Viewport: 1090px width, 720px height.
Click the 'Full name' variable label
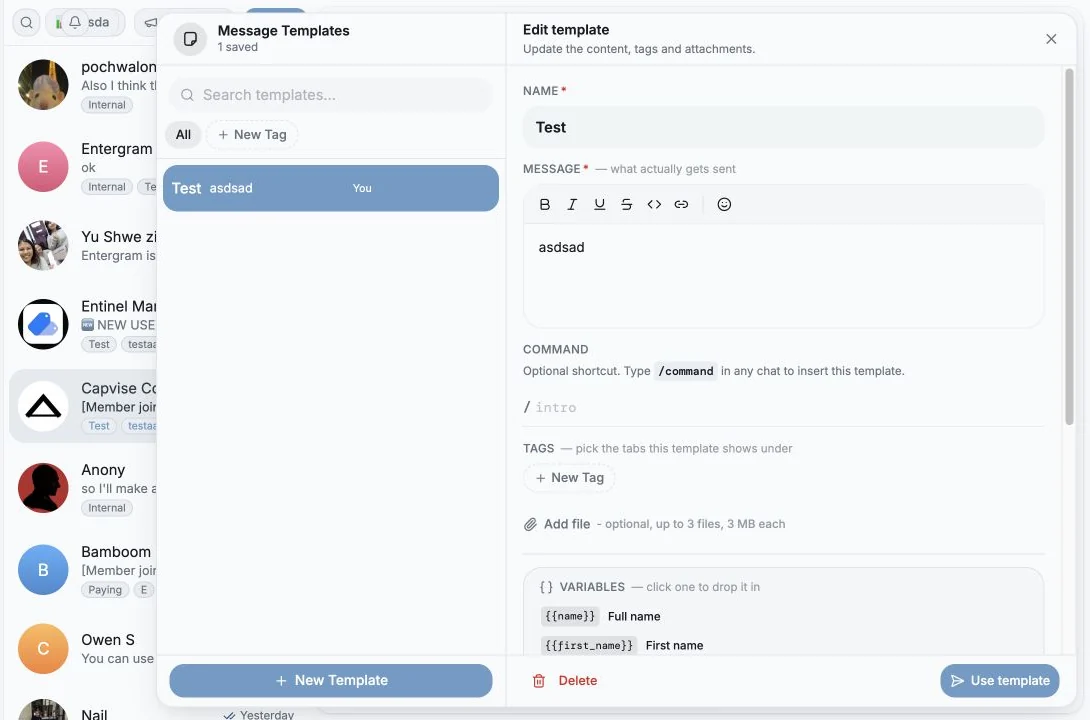tap(634, 616)
